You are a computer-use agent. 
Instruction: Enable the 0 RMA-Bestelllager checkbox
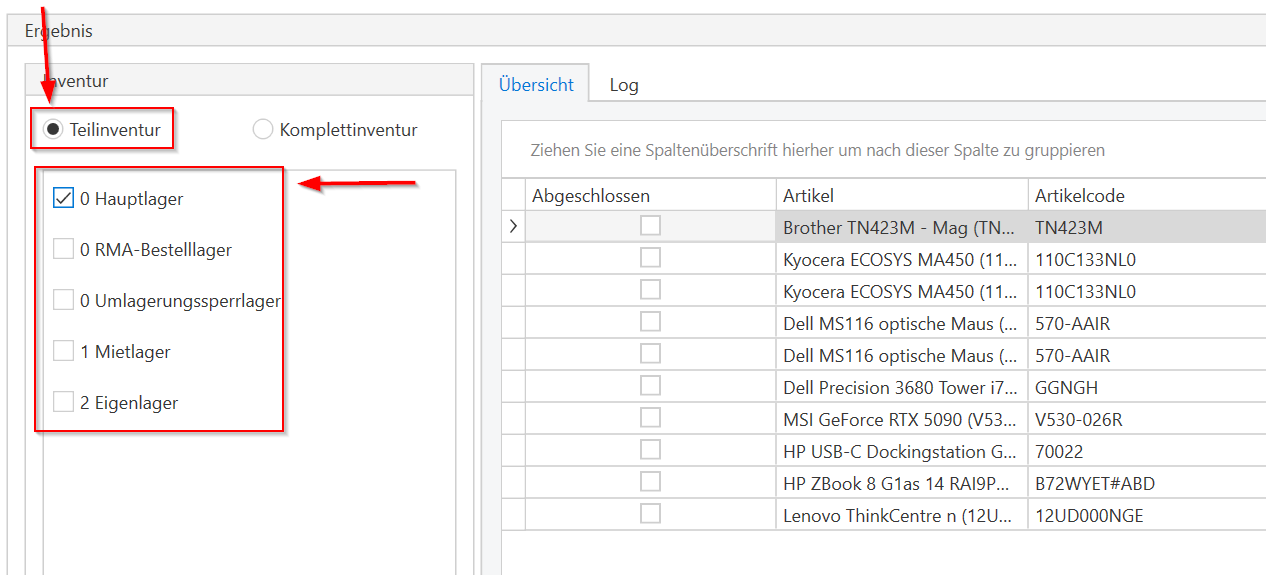click(63, 249)
